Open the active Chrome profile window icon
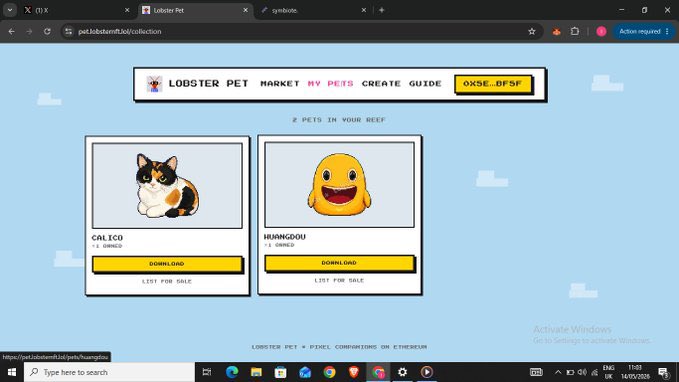 point(378,372)
